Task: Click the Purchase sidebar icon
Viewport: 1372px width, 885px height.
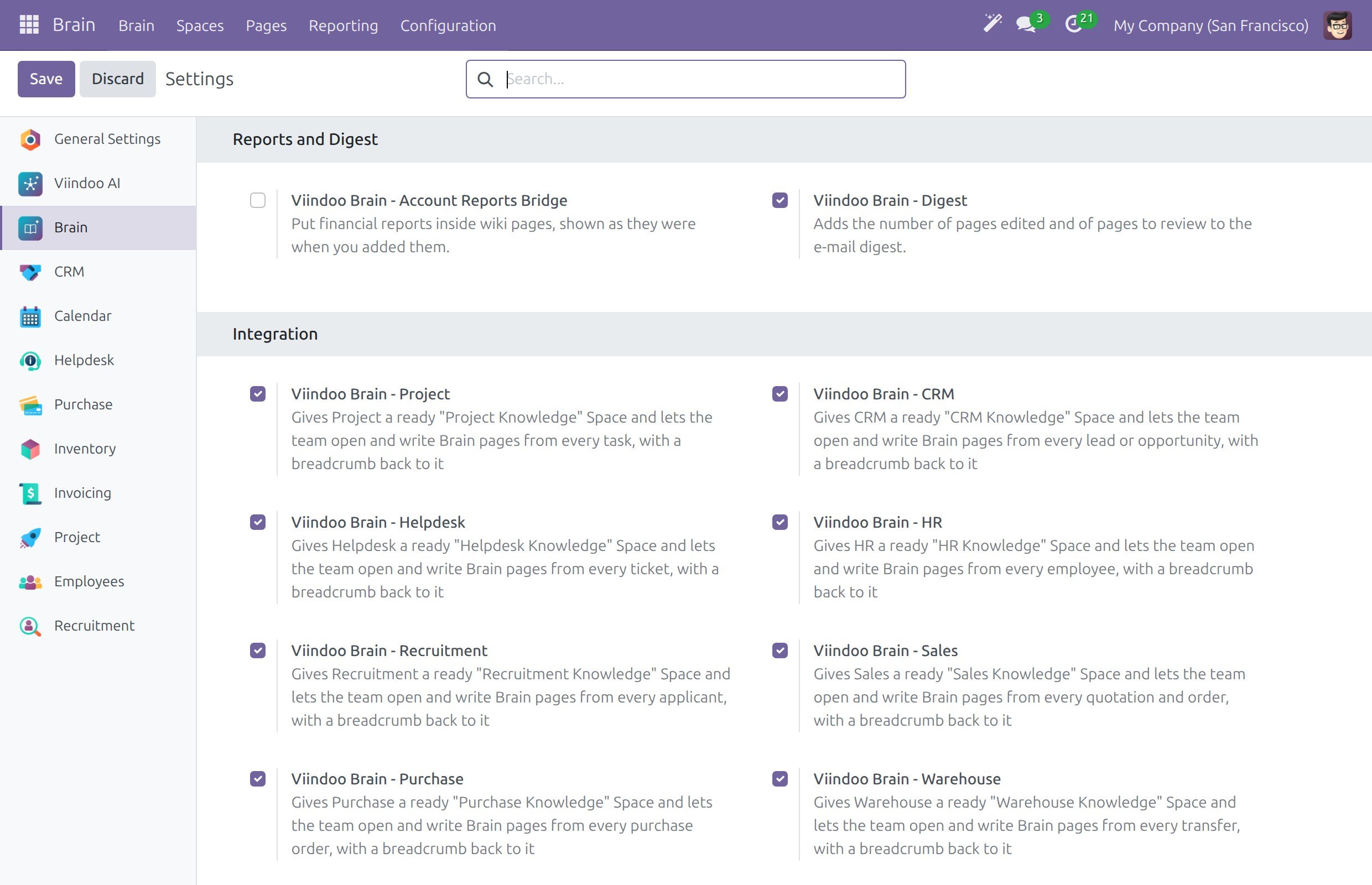Action: [x=30, y=405]
